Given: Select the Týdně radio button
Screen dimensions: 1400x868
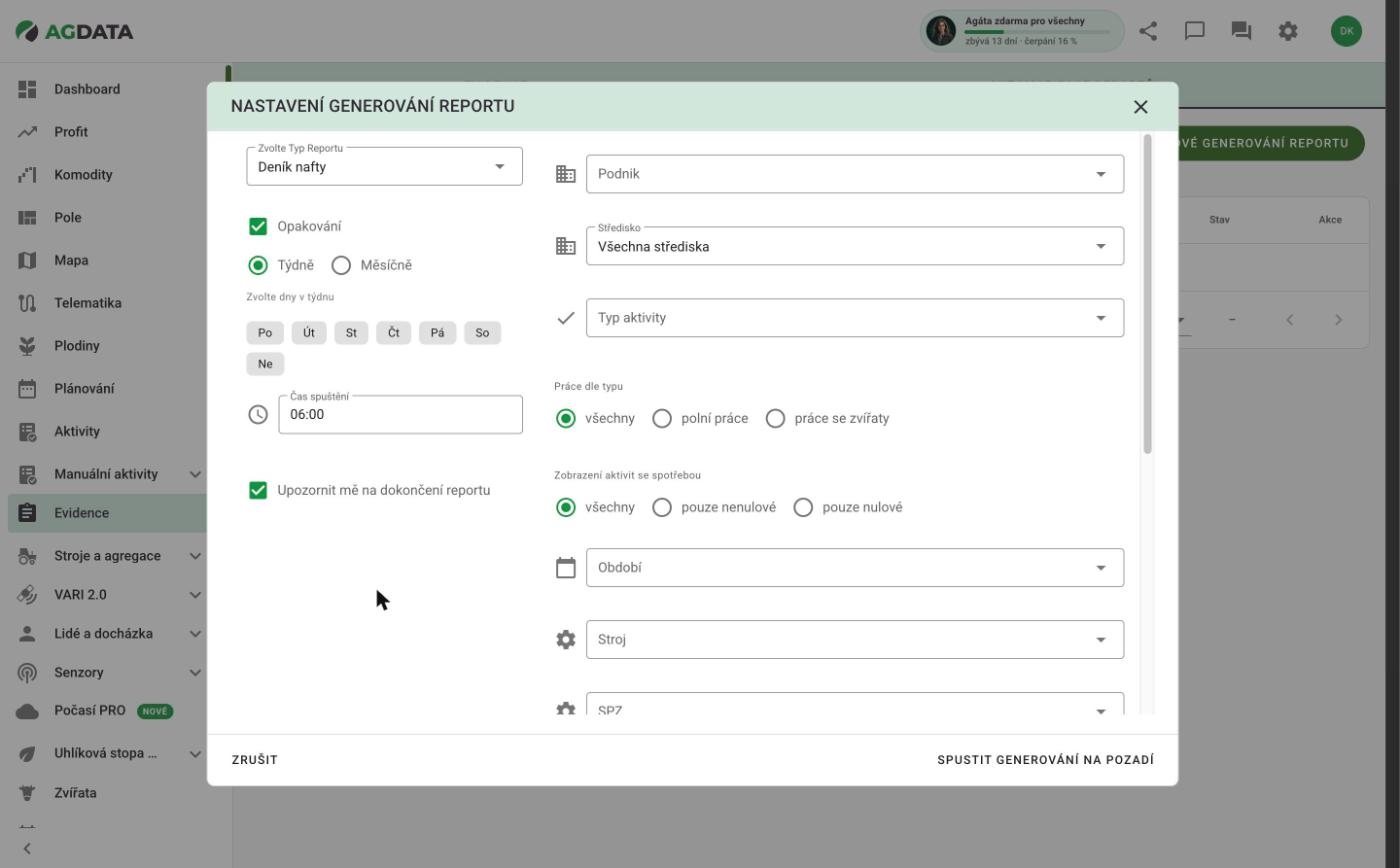Looking at the screenshot, I should coord(258,265).
